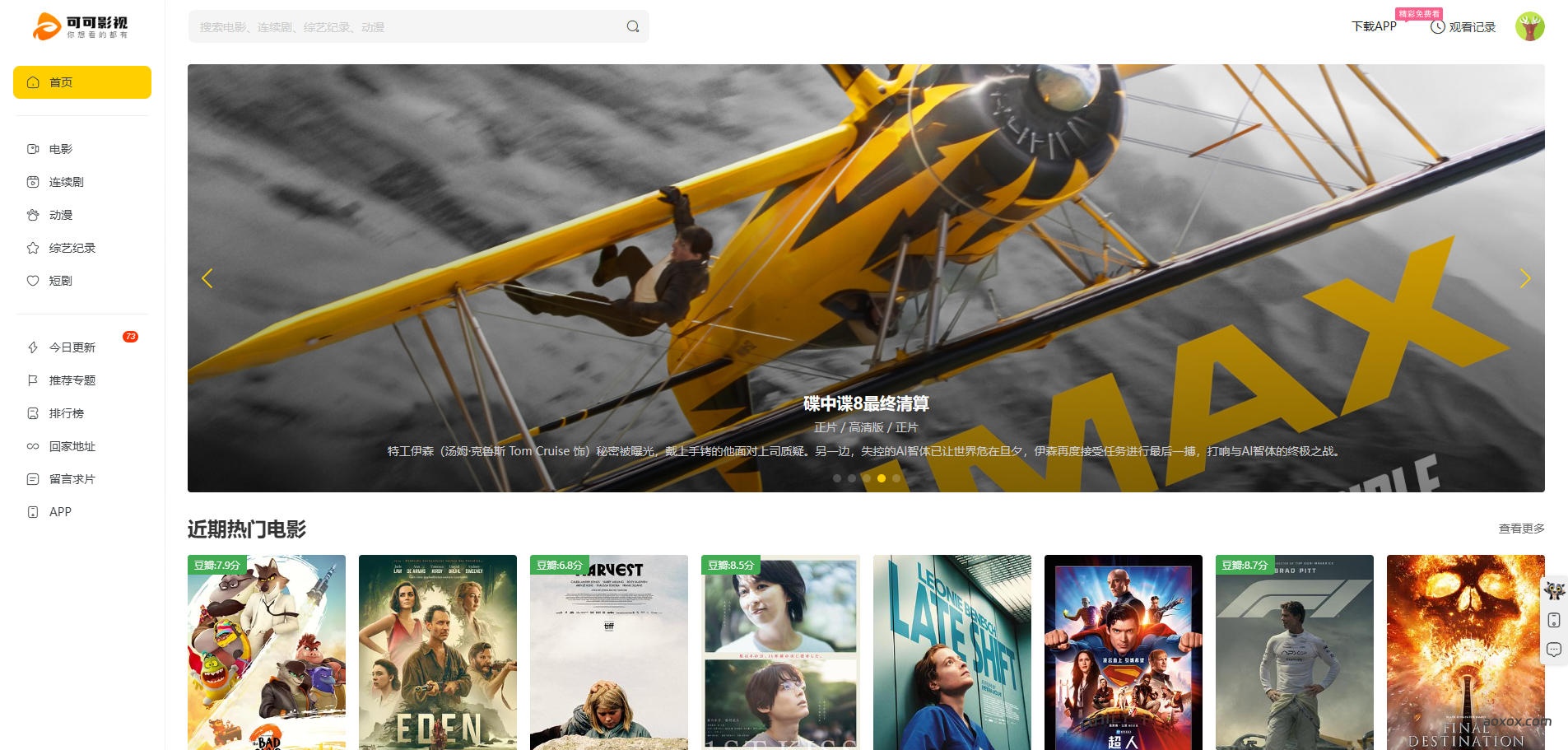The width and height of the screenshot is (1568, 750).
Task: Click the floating mascot icon on right
Action: click(1554, 590)
